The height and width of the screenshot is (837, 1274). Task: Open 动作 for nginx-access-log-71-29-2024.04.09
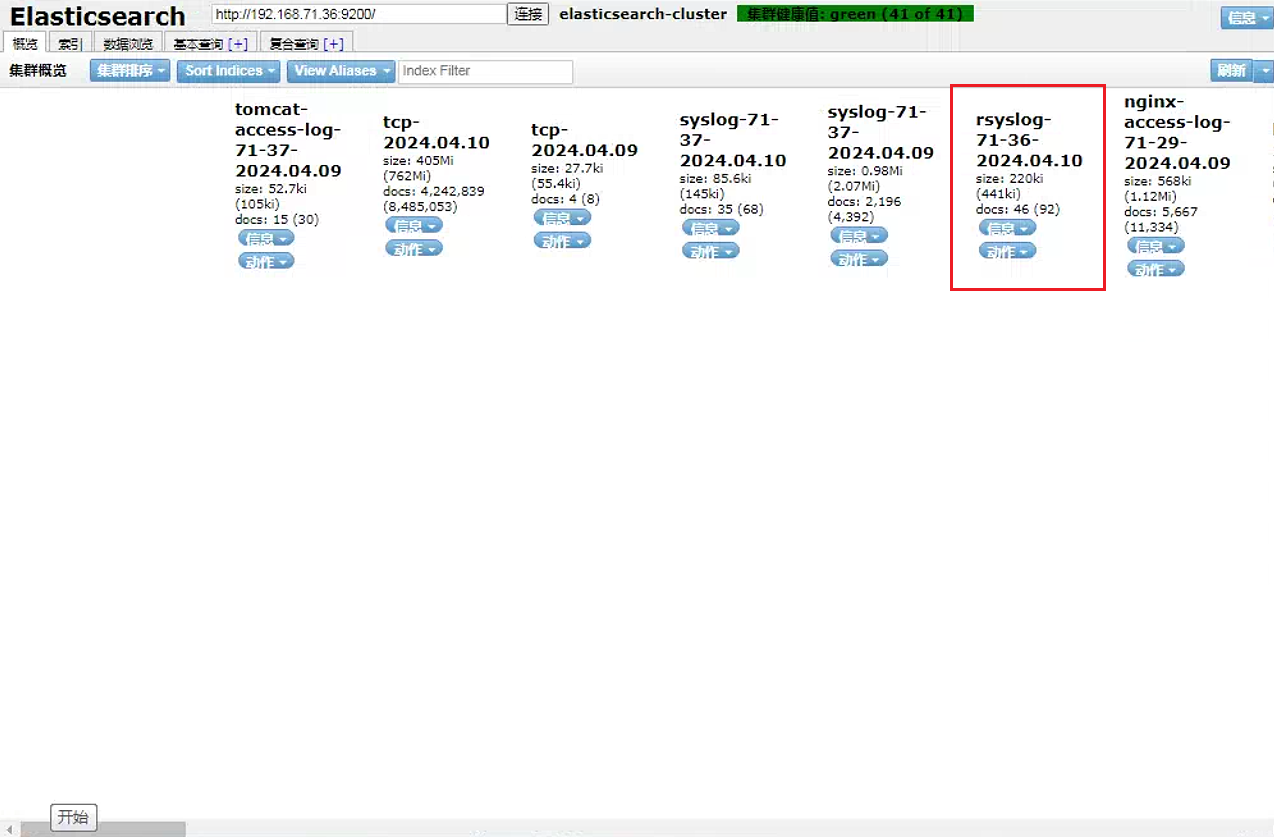(x=1156, y=268)
